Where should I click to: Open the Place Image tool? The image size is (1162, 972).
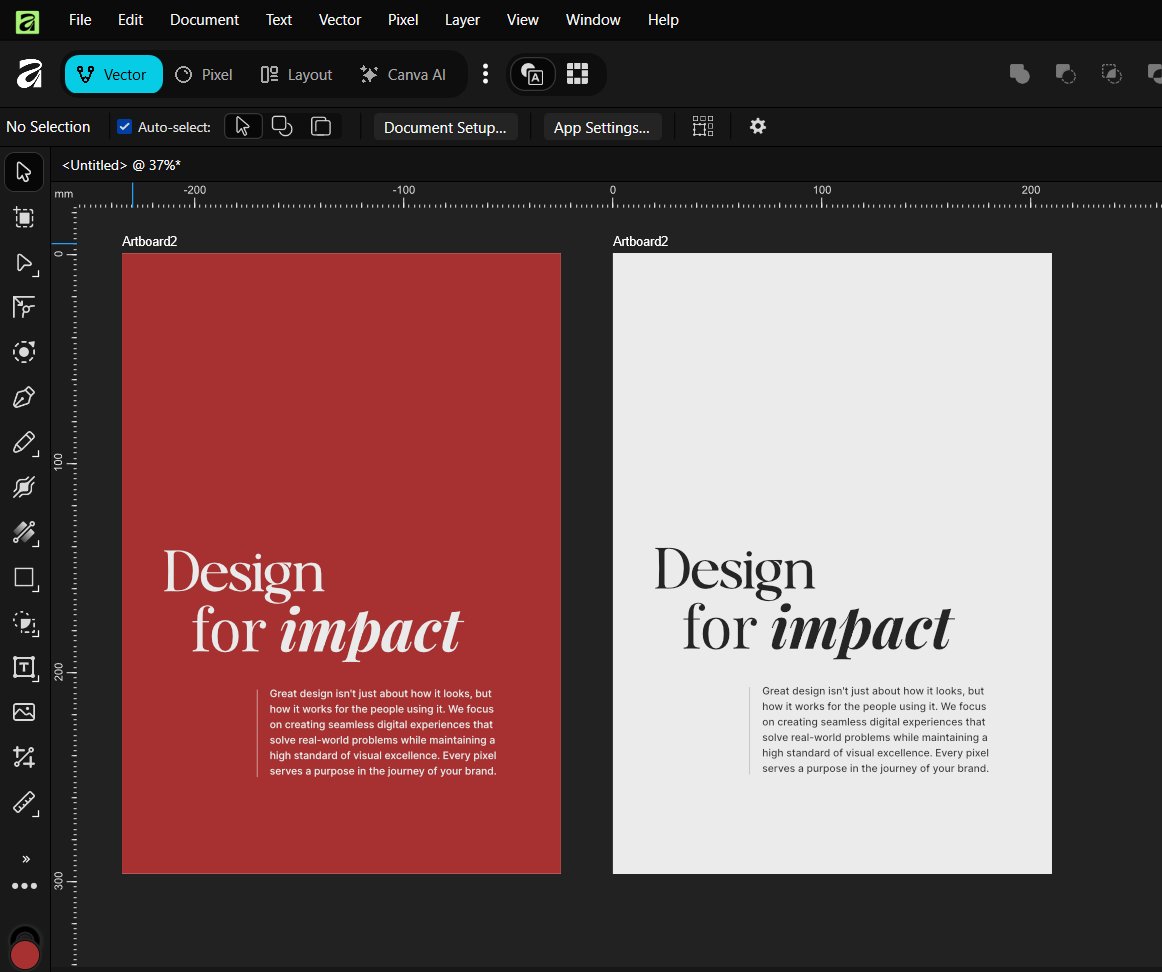pos(24,712)
